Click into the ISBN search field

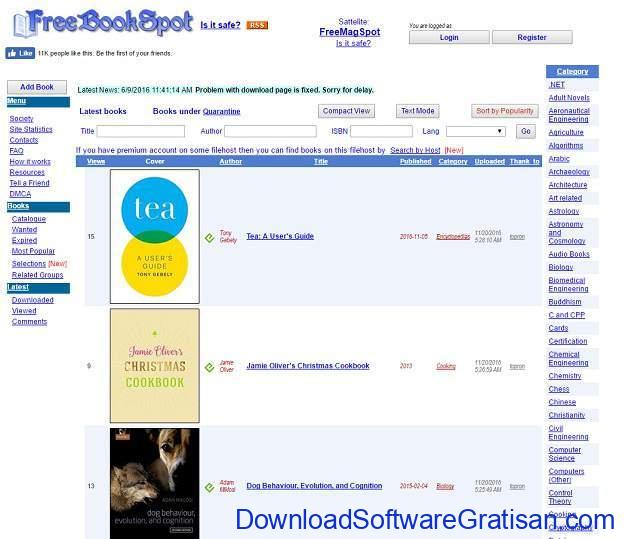click(x=381, y=131)
